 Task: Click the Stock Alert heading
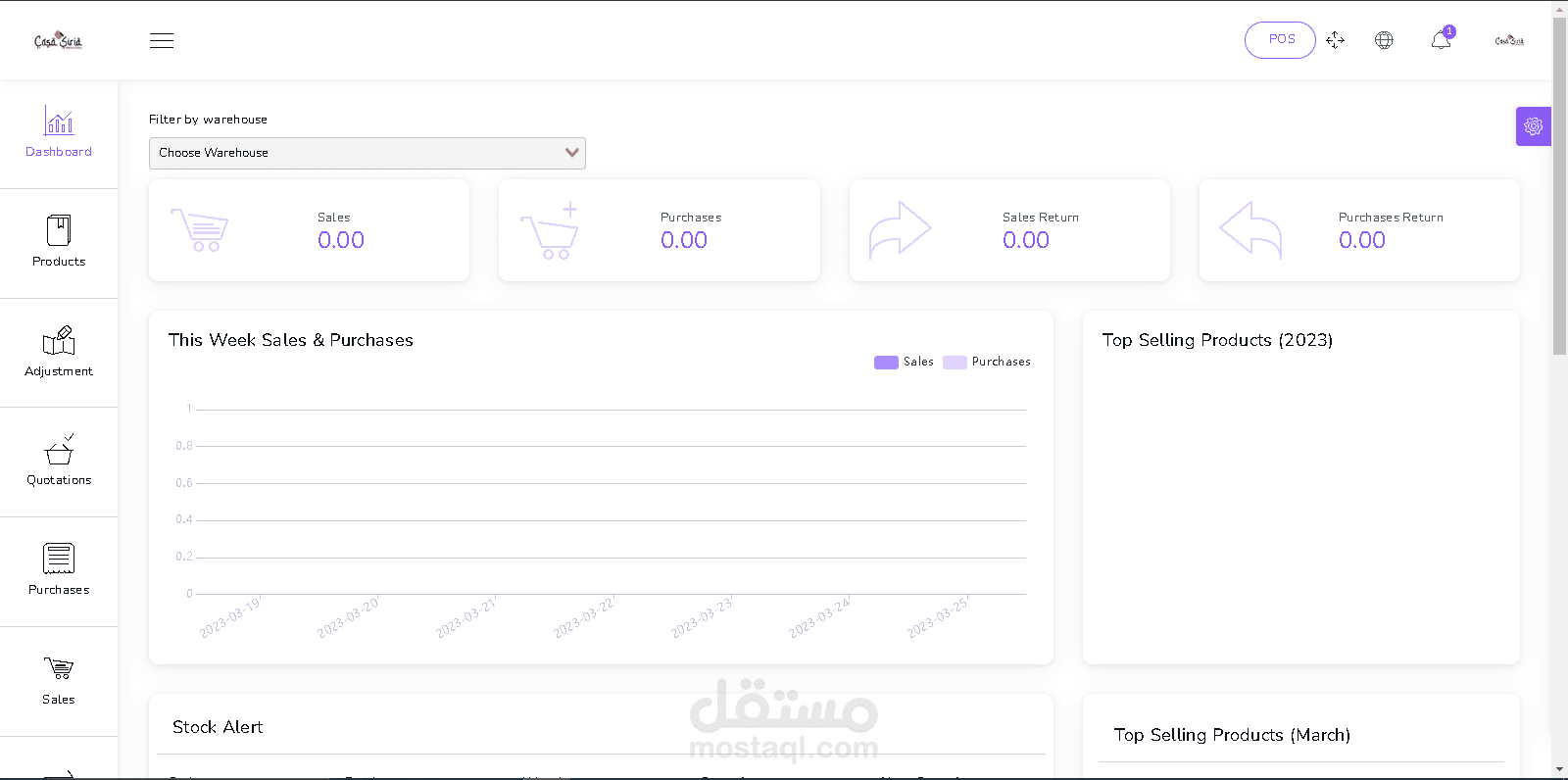pos(218,727)
